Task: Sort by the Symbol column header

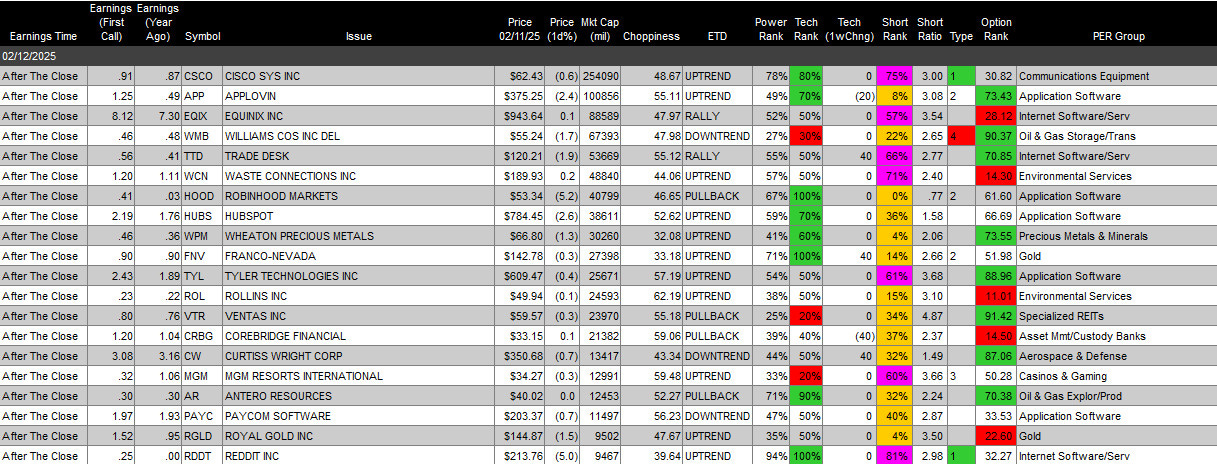Action: 203,36
